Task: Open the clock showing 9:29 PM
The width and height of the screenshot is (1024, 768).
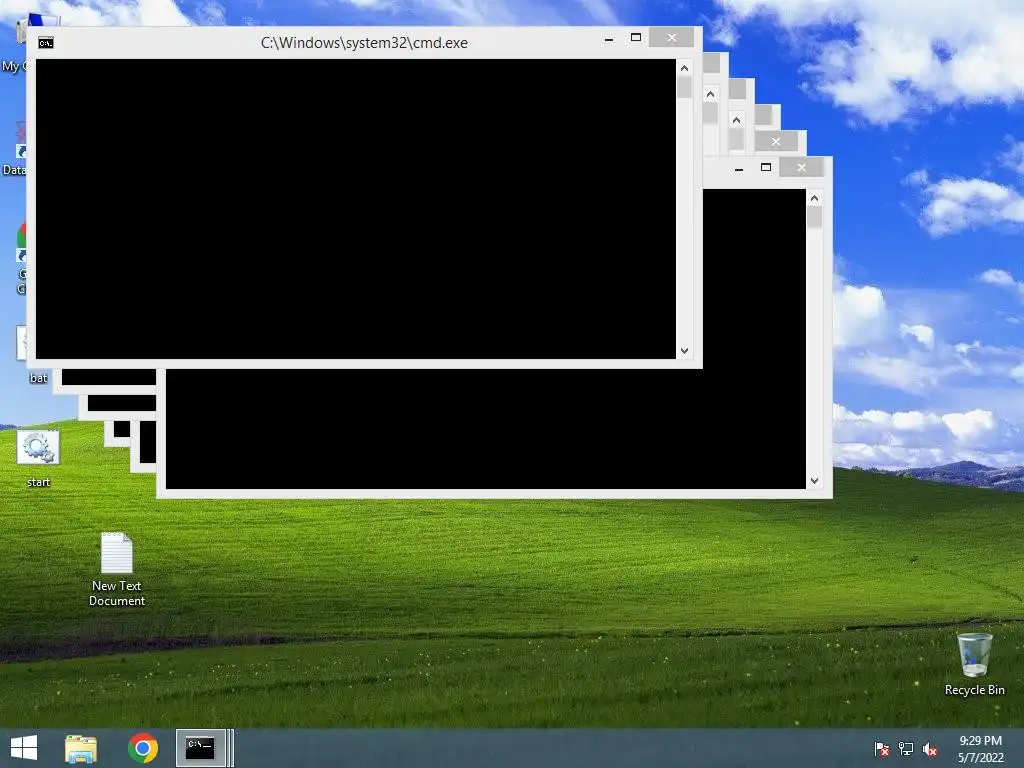Action: [x=980, y=749]
